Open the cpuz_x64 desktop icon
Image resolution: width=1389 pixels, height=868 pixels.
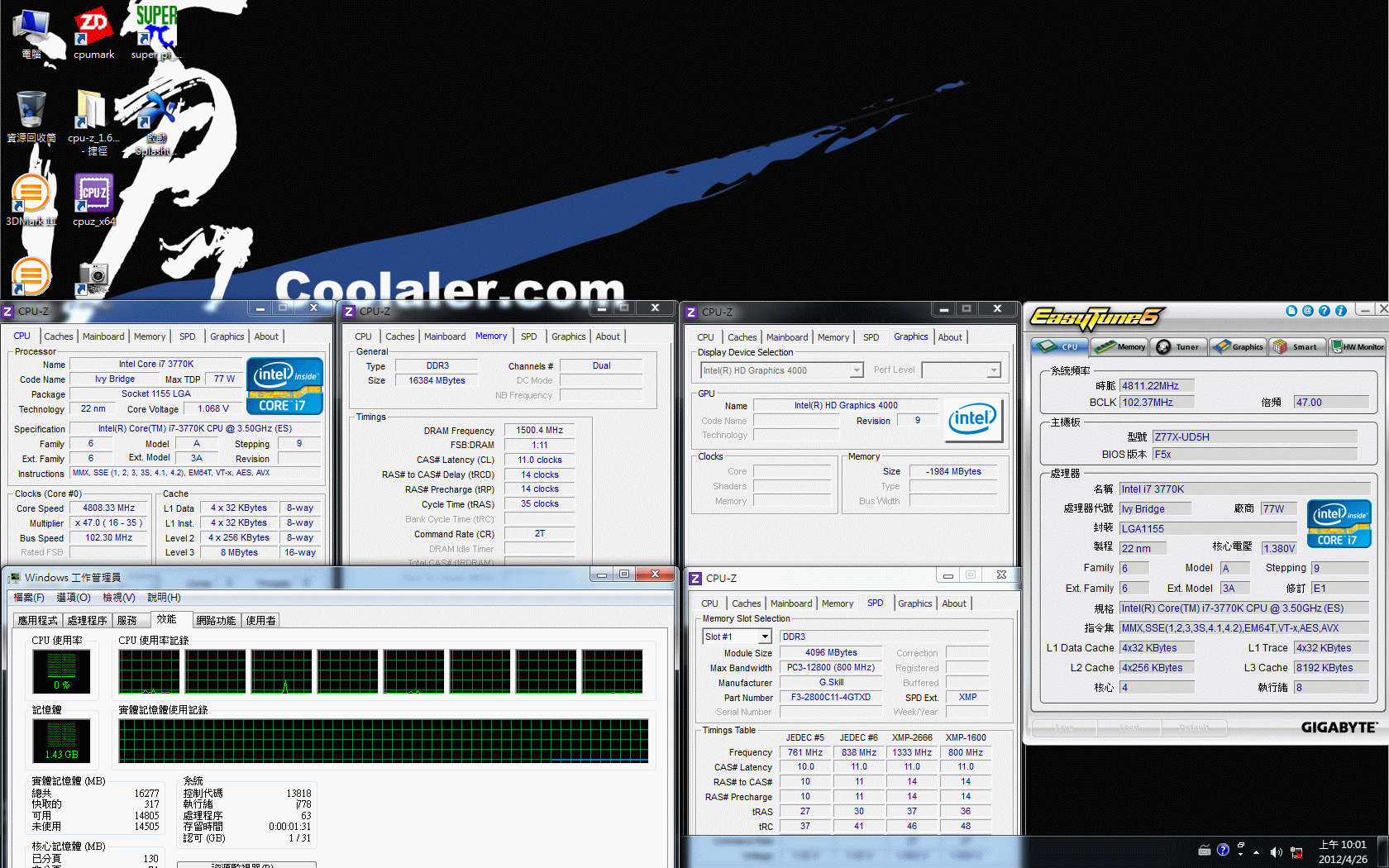(93, 200)
